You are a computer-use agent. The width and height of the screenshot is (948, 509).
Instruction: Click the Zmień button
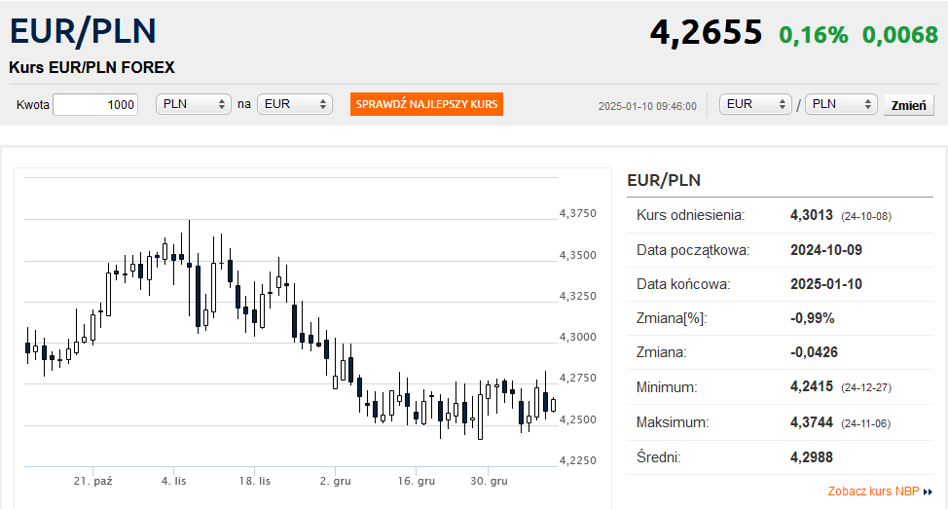pos(909,105)
